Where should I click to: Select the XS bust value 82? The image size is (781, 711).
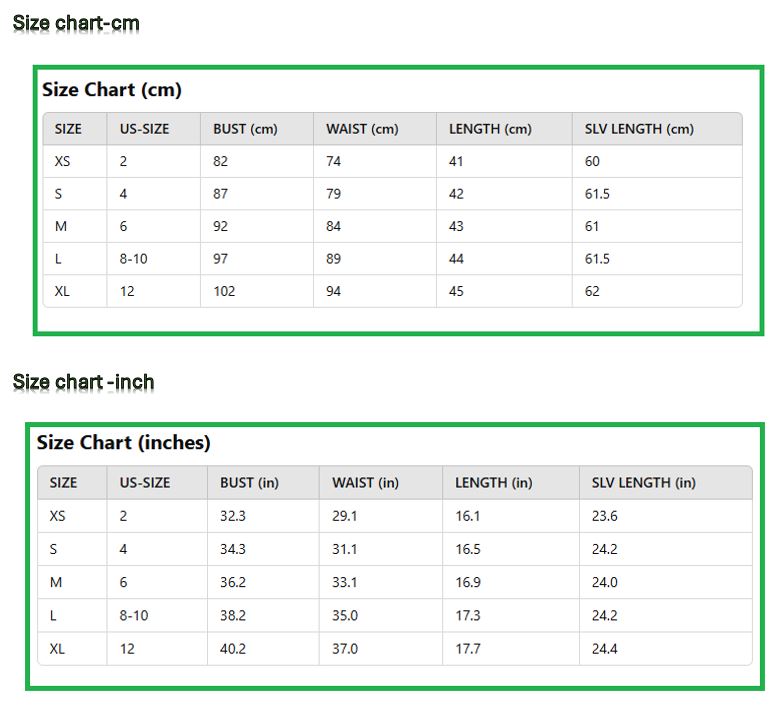click(221, 162)
